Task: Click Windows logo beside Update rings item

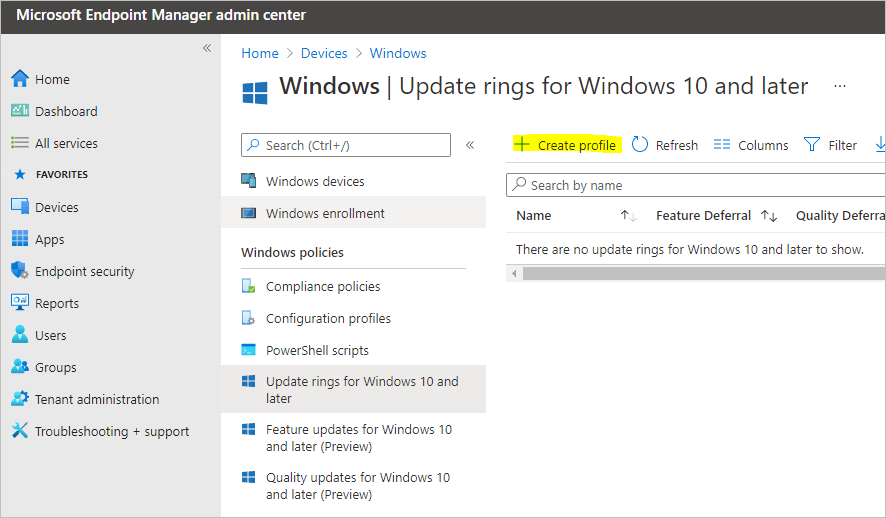Action: [x=249, y=381]
